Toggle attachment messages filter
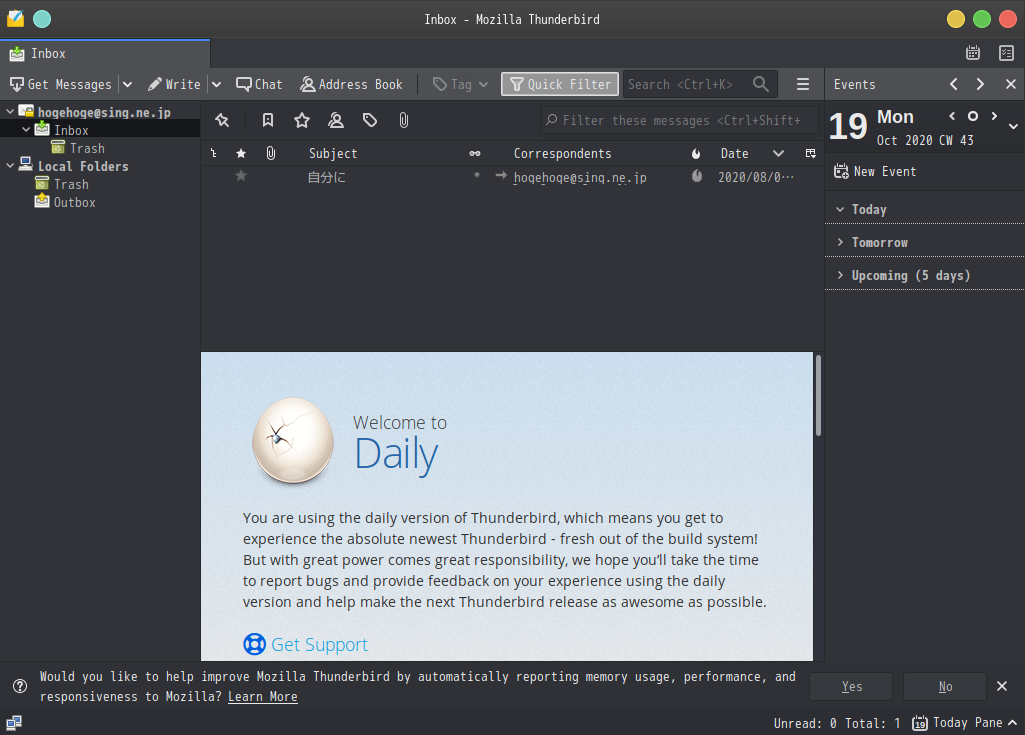The image size is (1025, 735). tap(404, 120)
